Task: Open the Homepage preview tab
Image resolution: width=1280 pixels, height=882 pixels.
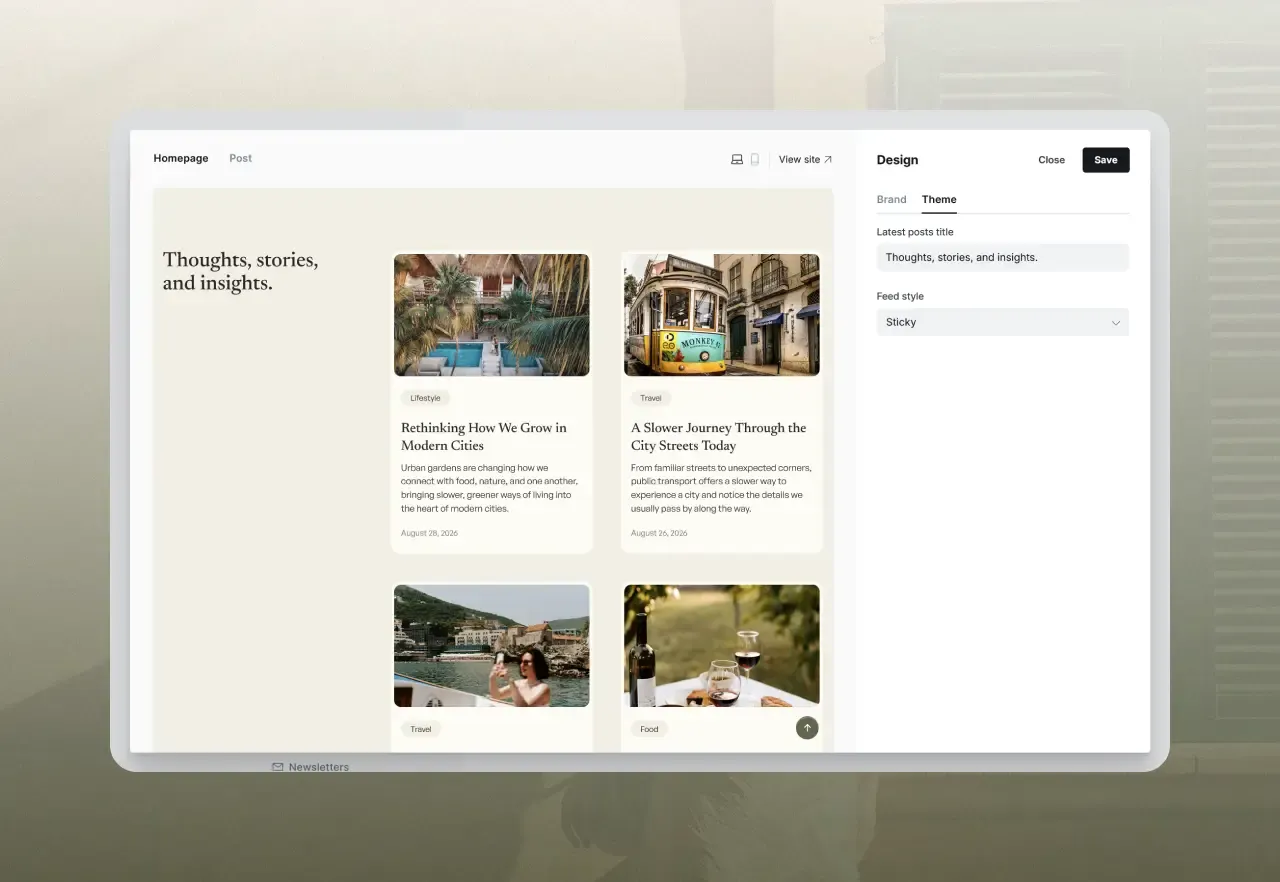Action: coord(181,158)
